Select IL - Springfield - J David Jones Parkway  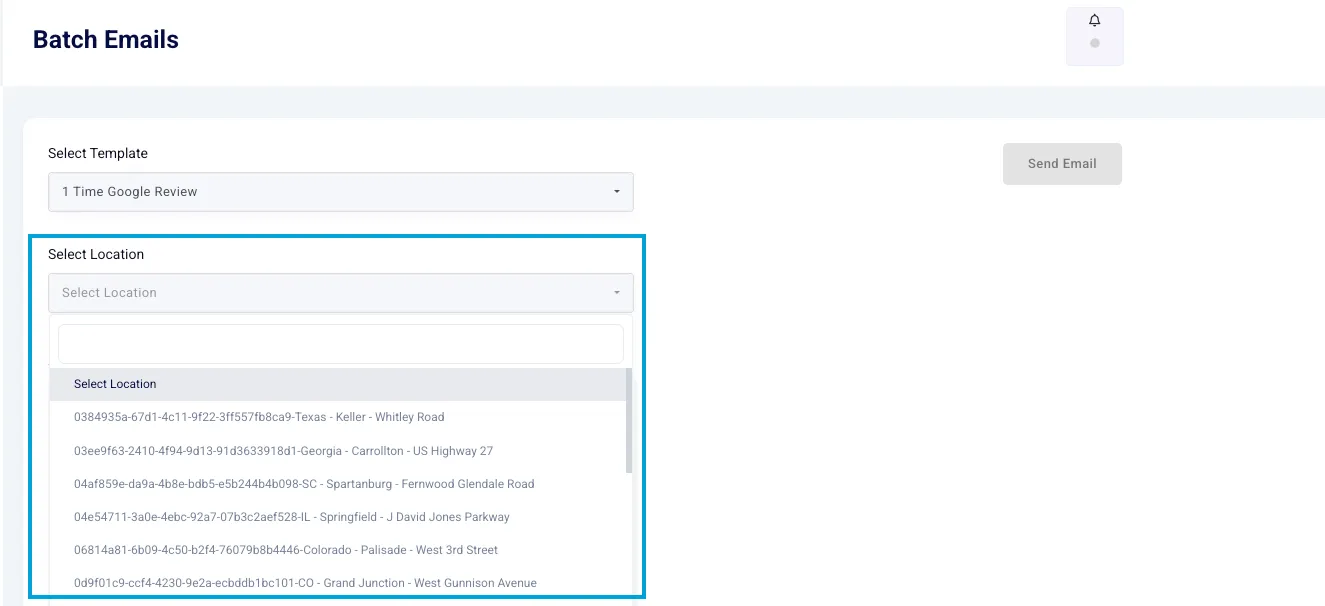338,517
